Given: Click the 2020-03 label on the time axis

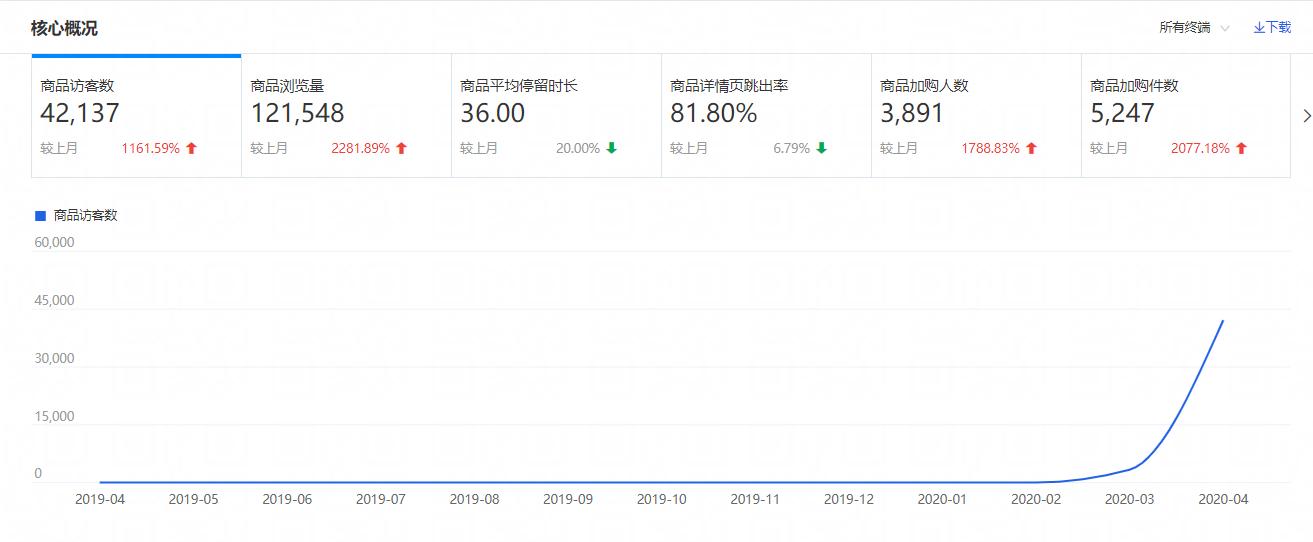Looking at the screenshot, I should (x=1129, y=498).
